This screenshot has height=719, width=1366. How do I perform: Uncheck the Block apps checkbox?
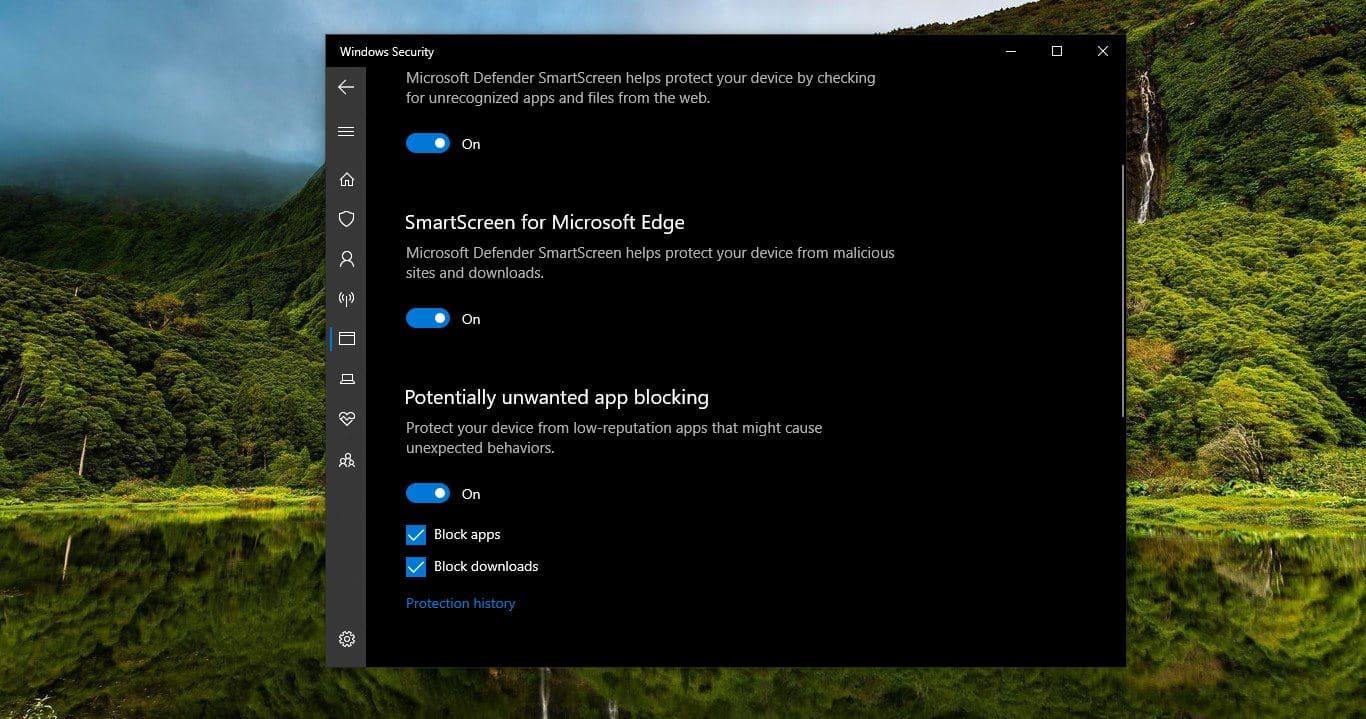(x=416, y=535)
